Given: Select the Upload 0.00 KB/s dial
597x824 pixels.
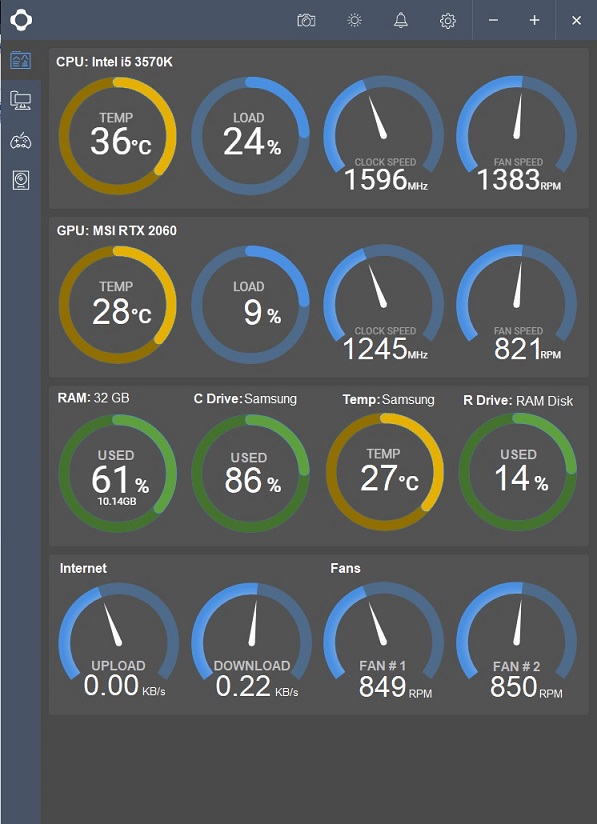Looking at the screenshot, I should 119,641.
